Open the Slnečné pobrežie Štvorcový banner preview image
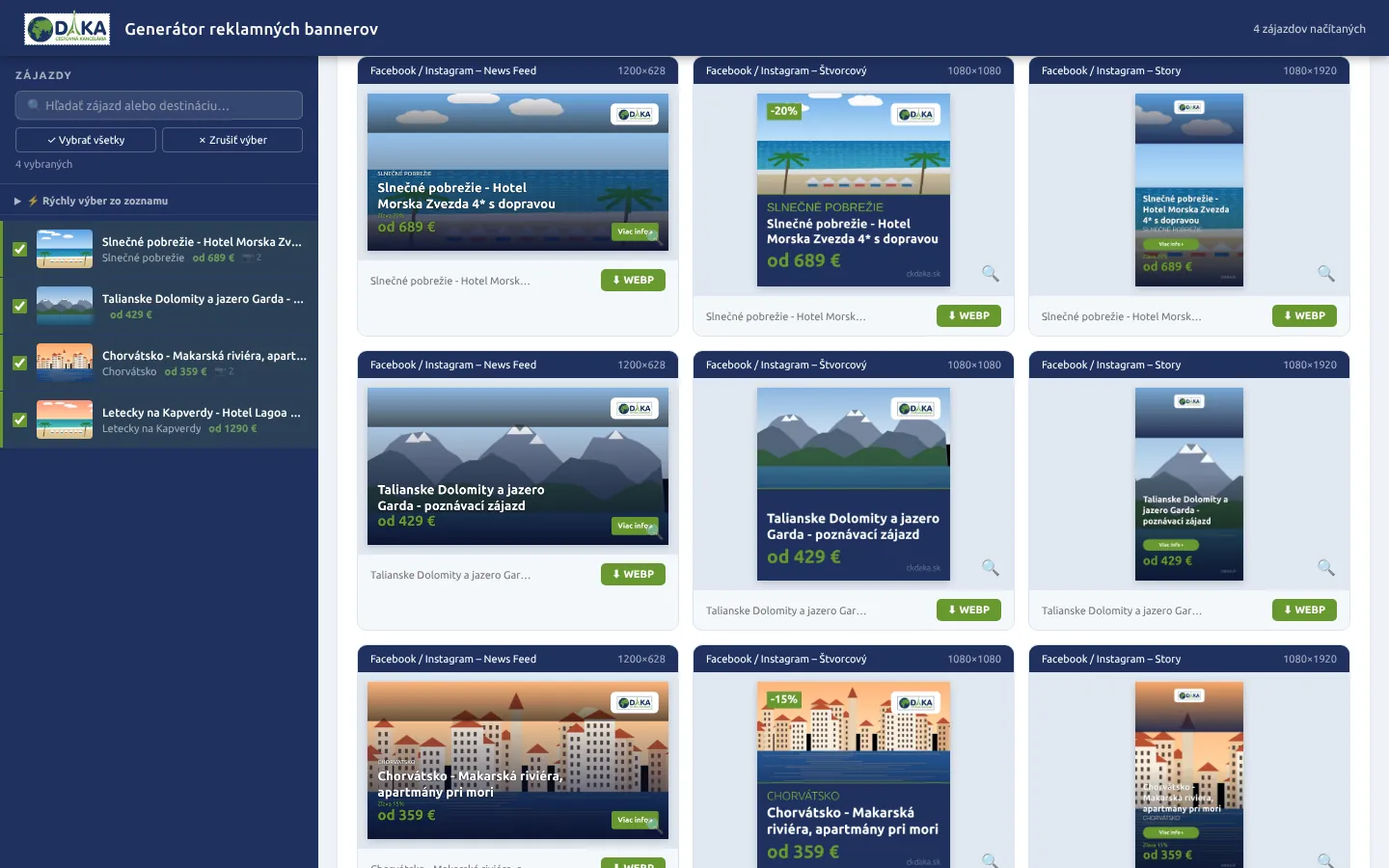This screenshot has width=1389, height=868. [x=854, y=190]
